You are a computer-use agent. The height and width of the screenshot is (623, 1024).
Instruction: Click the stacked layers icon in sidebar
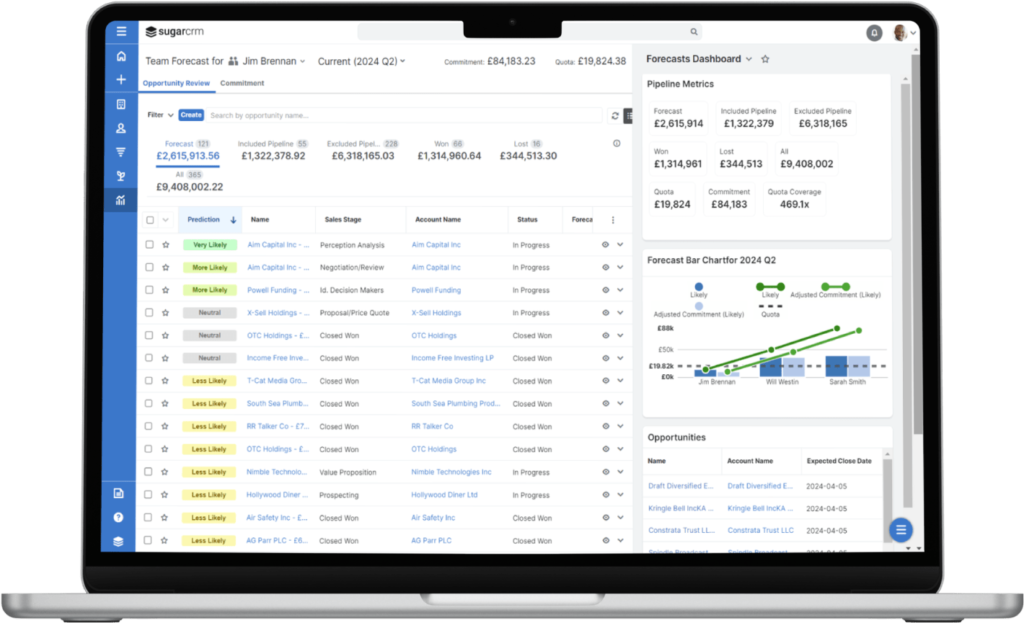[118, 541]
